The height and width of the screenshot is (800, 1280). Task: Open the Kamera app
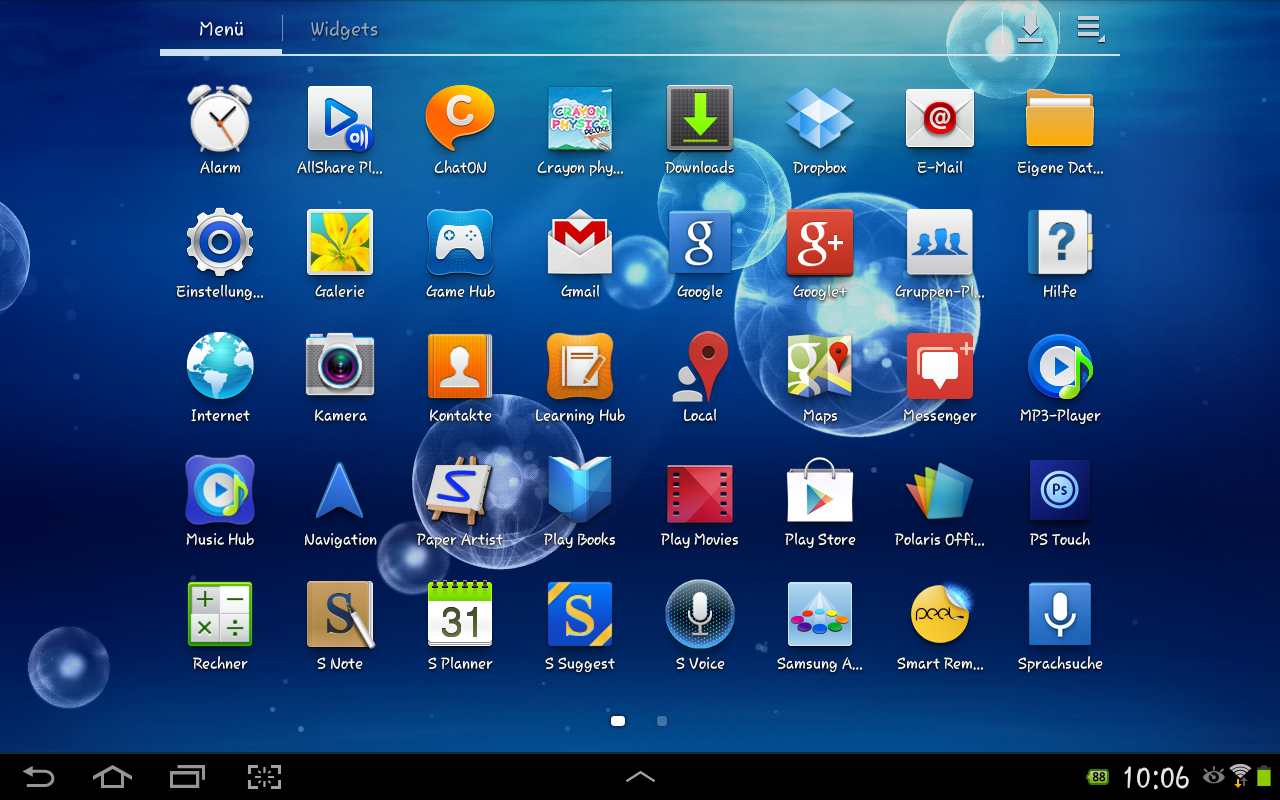(340, 367)
